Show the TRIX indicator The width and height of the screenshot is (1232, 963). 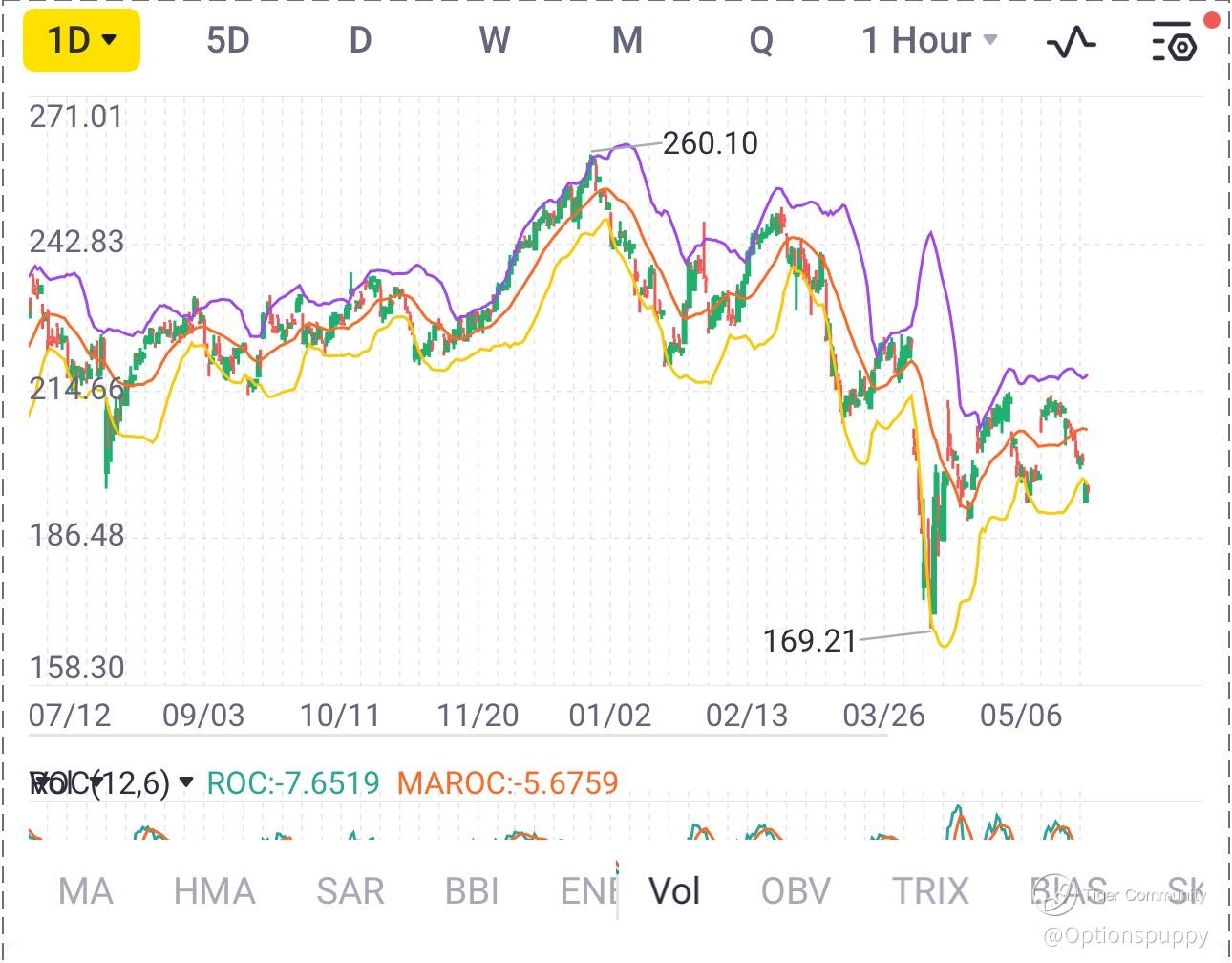[930, 891]
